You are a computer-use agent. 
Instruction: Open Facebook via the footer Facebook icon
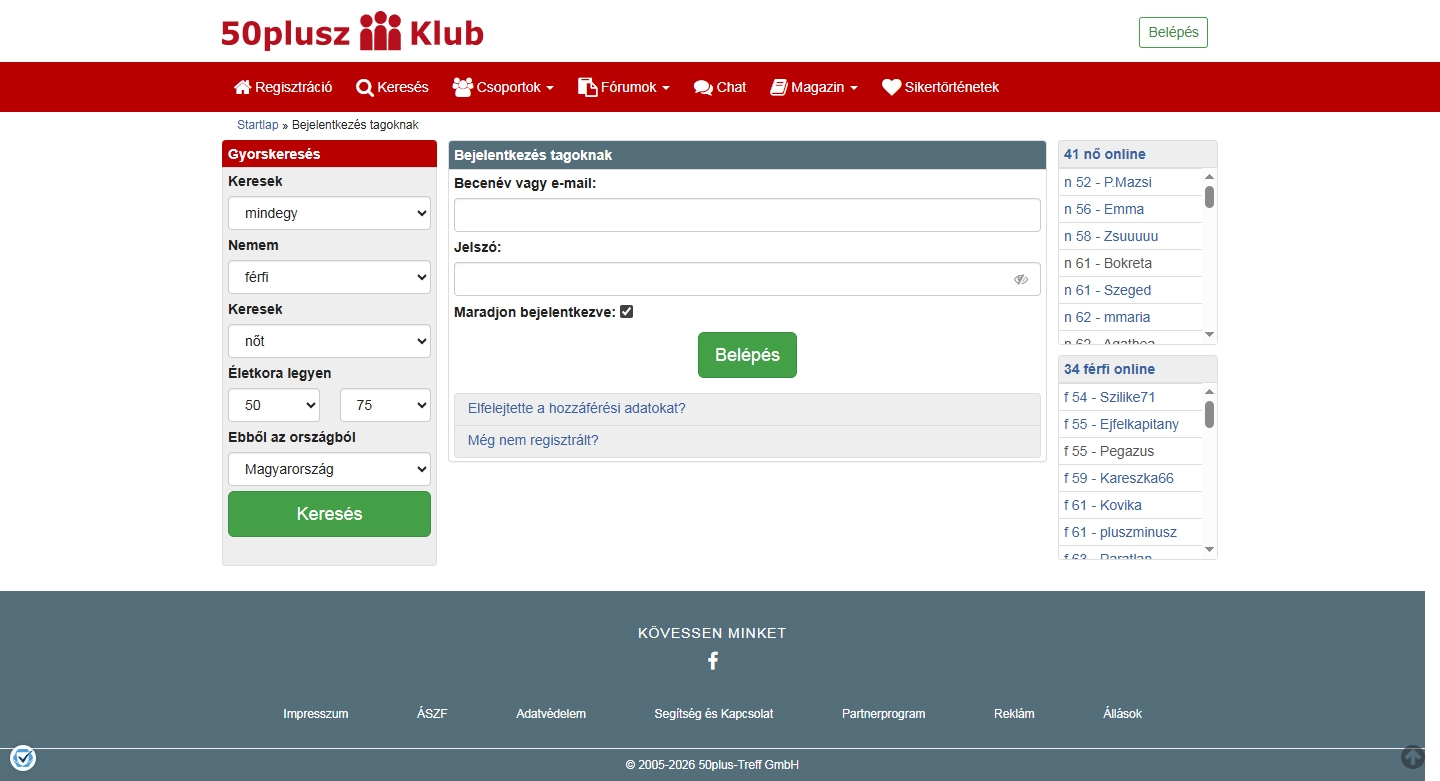tap(712, 661)
